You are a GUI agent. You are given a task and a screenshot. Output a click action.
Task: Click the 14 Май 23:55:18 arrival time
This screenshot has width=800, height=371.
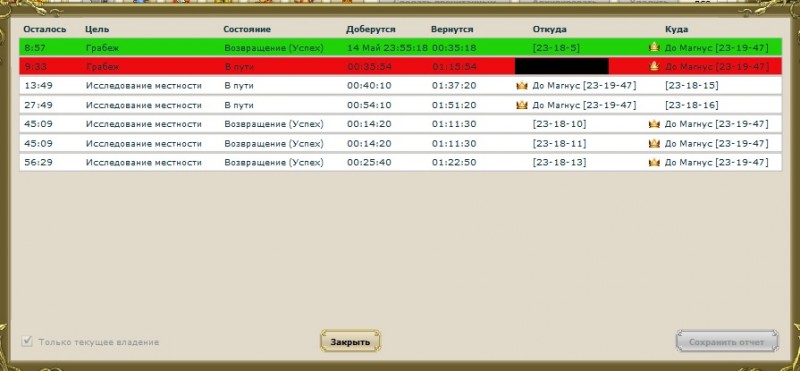387,48
